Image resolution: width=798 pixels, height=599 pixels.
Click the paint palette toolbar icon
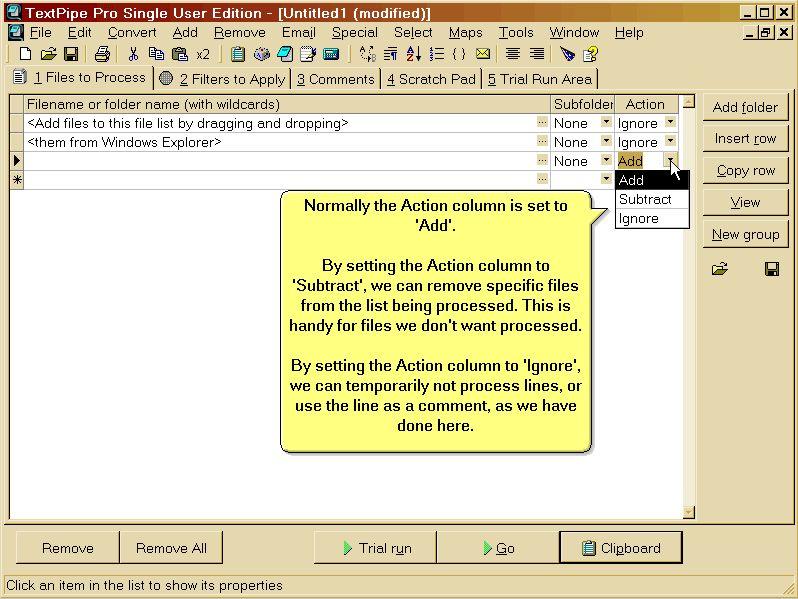(262, 53)
